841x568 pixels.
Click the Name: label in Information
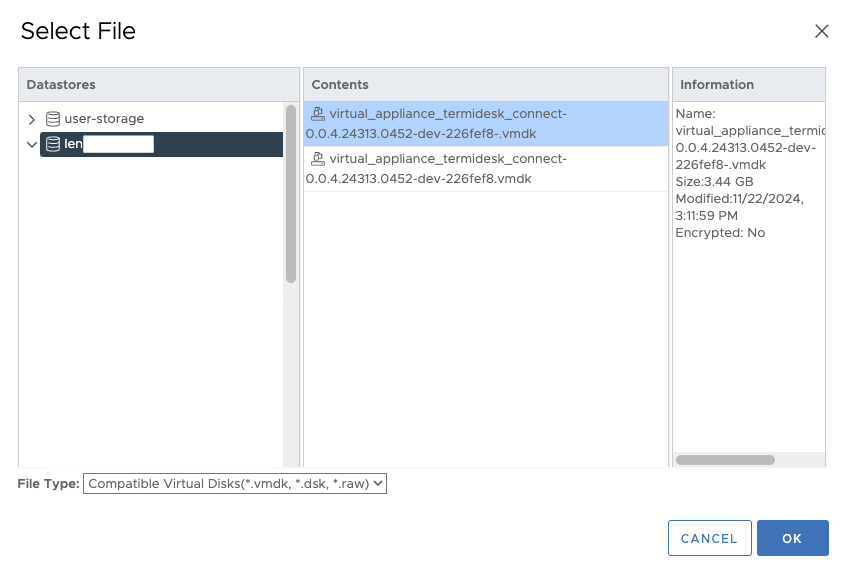[x=695, y=114]
